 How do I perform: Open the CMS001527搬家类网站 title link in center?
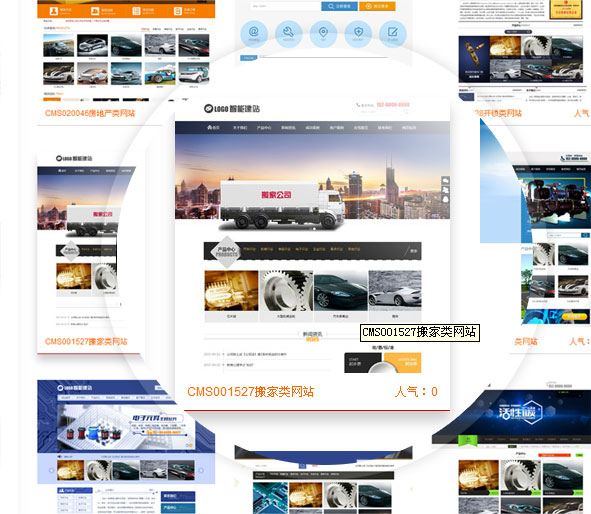(250, 392)
